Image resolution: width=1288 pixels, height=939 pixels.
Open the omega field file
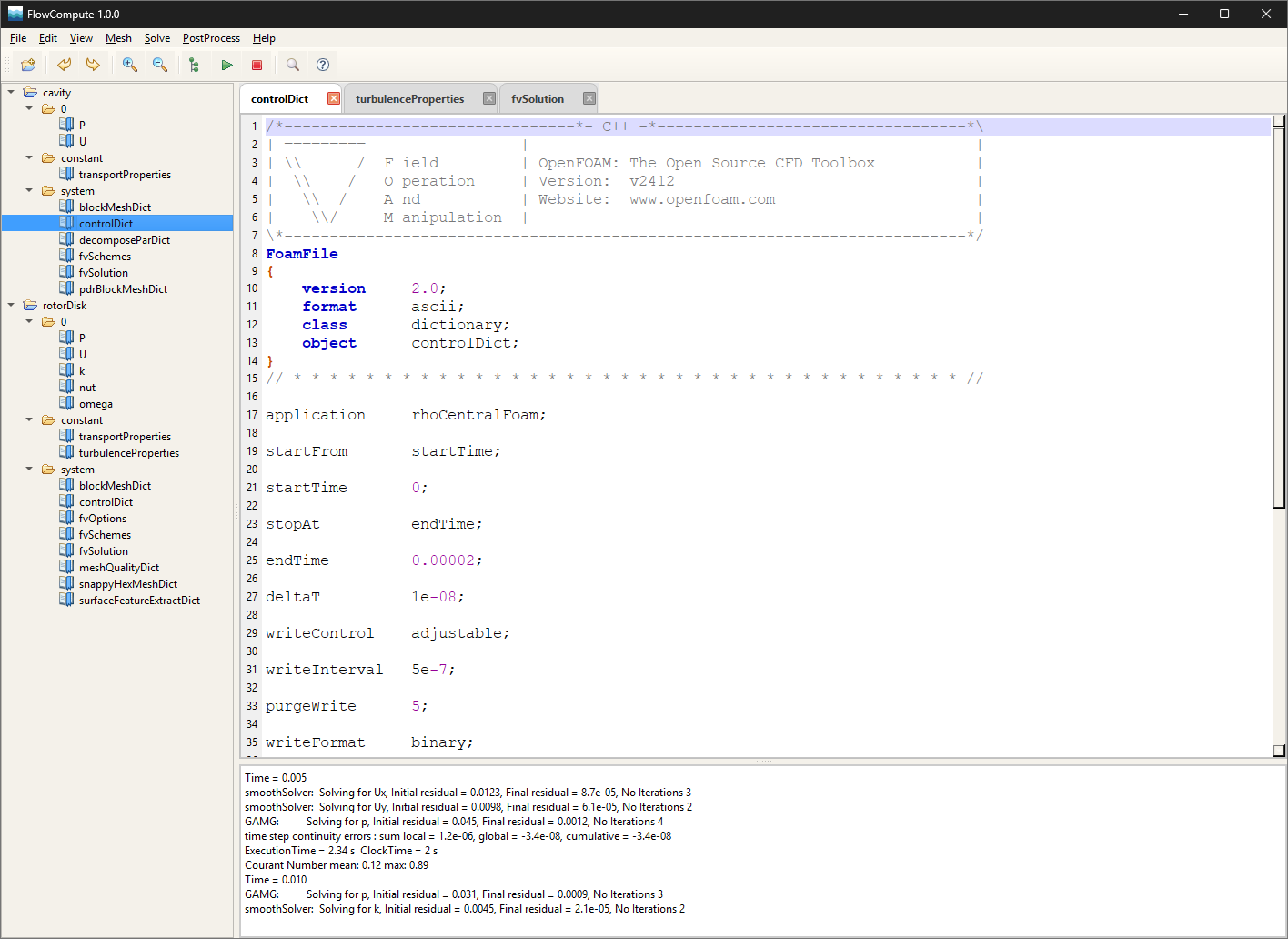(96, 404)
